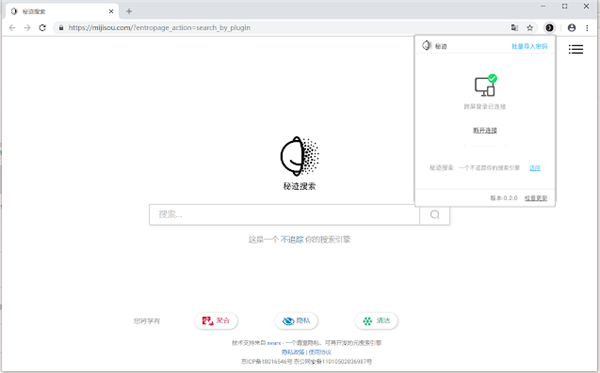Open the 使用协议 terms link

[320, 352]
